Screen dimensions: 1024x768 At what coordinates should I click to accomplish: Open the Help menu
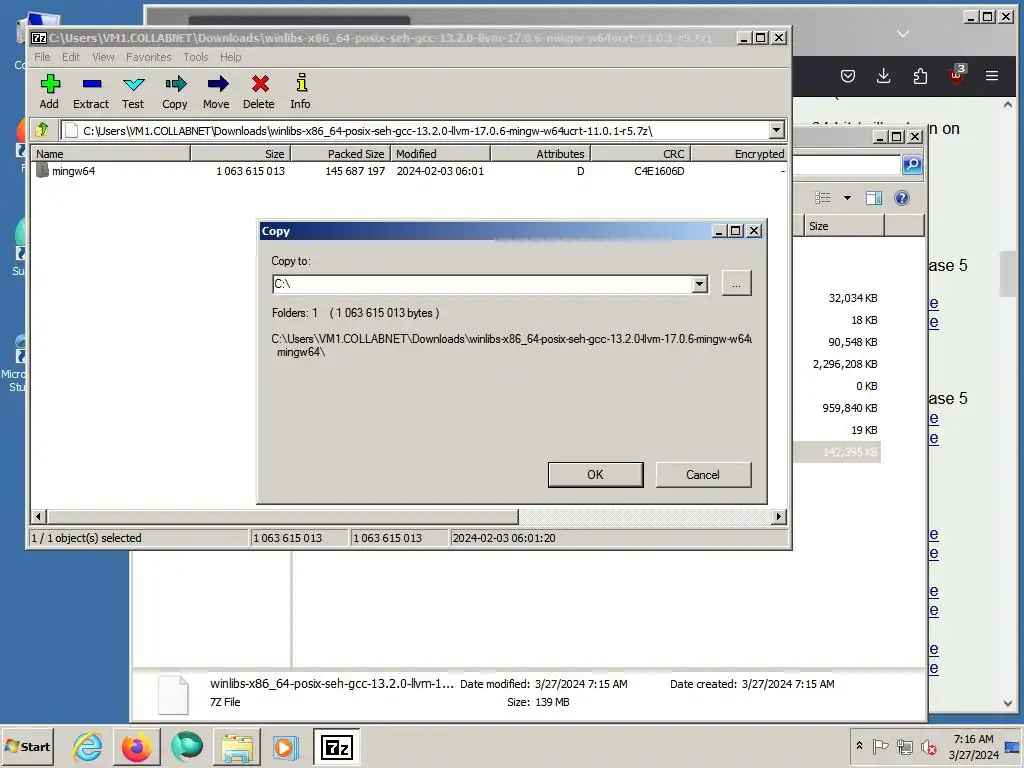(x=231, y=57)
